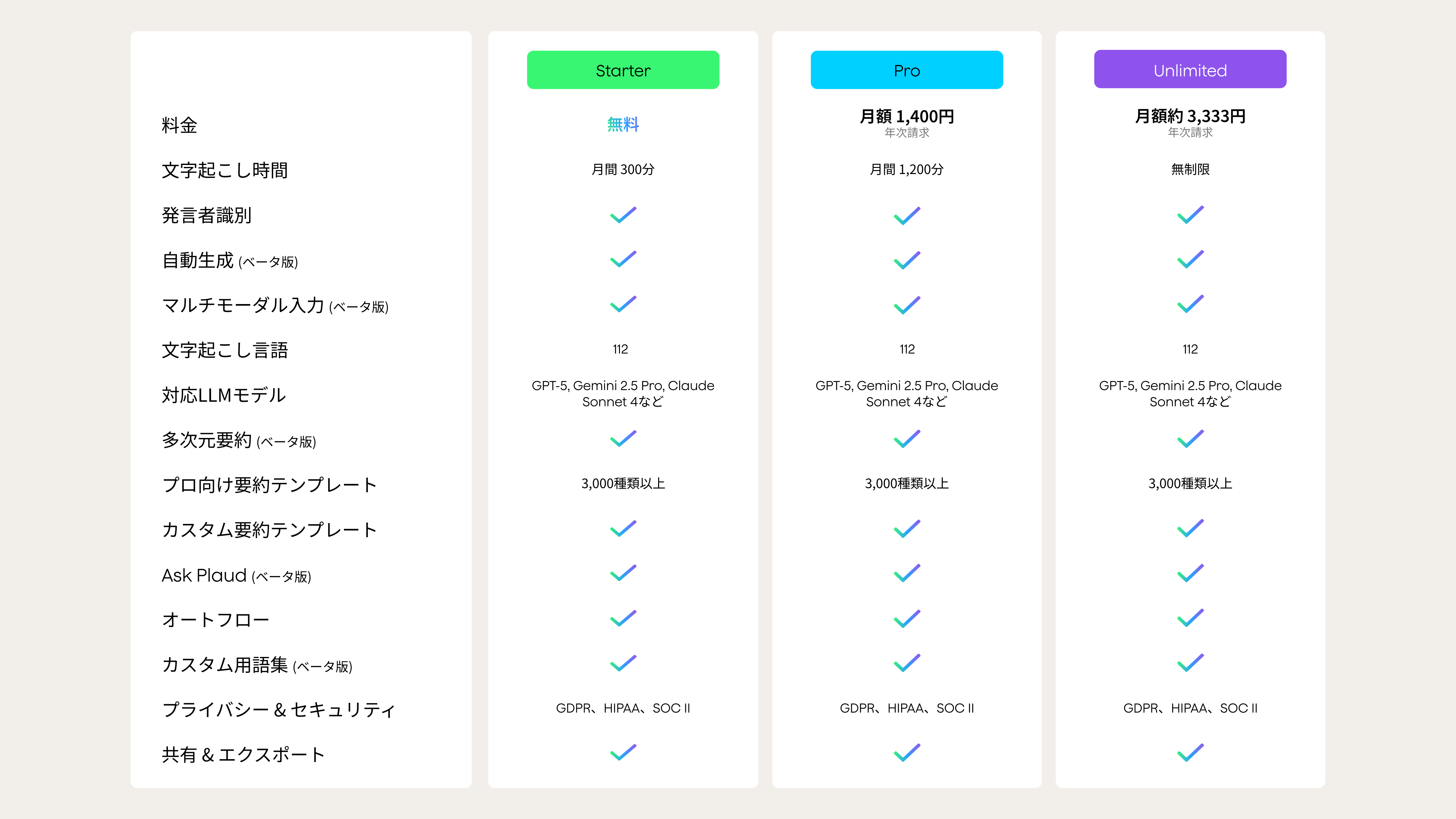The width and height of the screenshot is (1456, 819).
Task: Click the Starter 無料 price text
Action: [x=623, y=124]
